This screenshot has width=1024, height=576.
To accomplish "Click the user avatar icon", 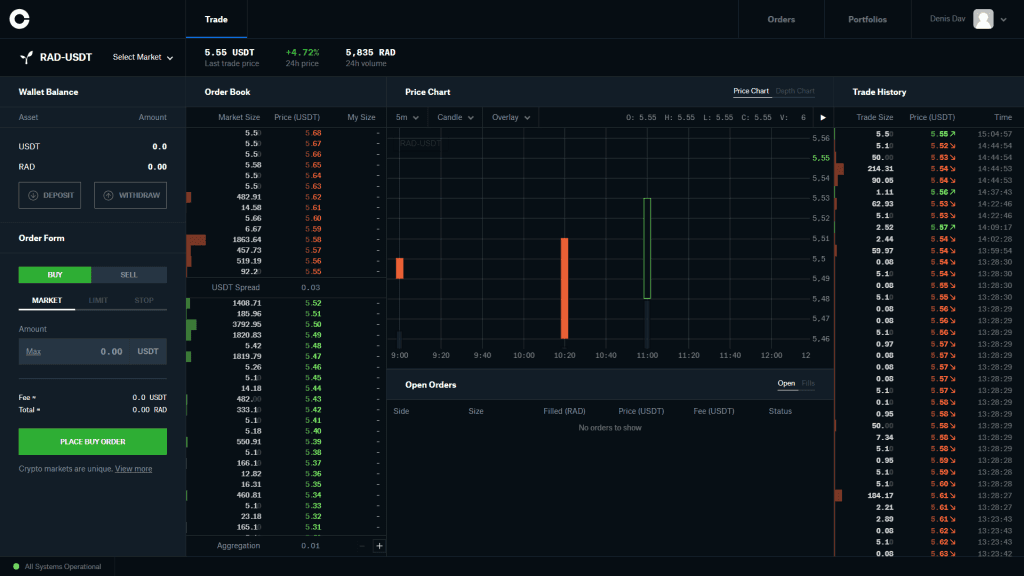I will (983, 19).
